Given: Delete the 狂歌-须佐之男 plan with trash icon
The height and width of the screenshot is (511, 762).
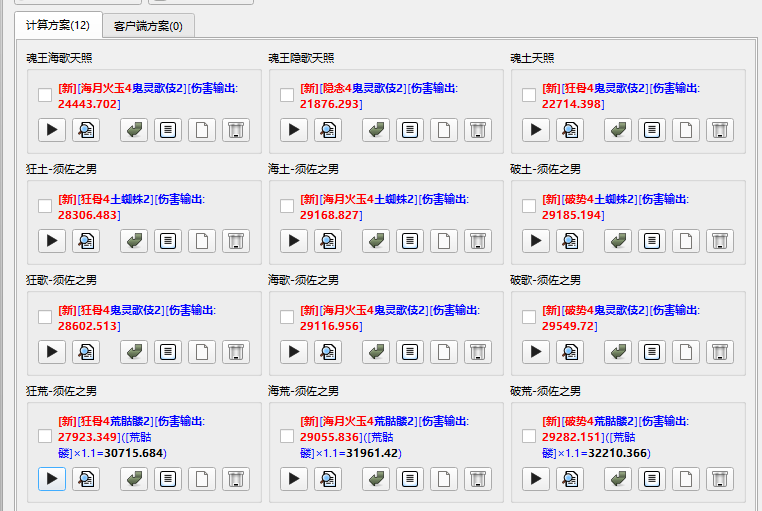Looking at the screenshot, I should point(236,352).
